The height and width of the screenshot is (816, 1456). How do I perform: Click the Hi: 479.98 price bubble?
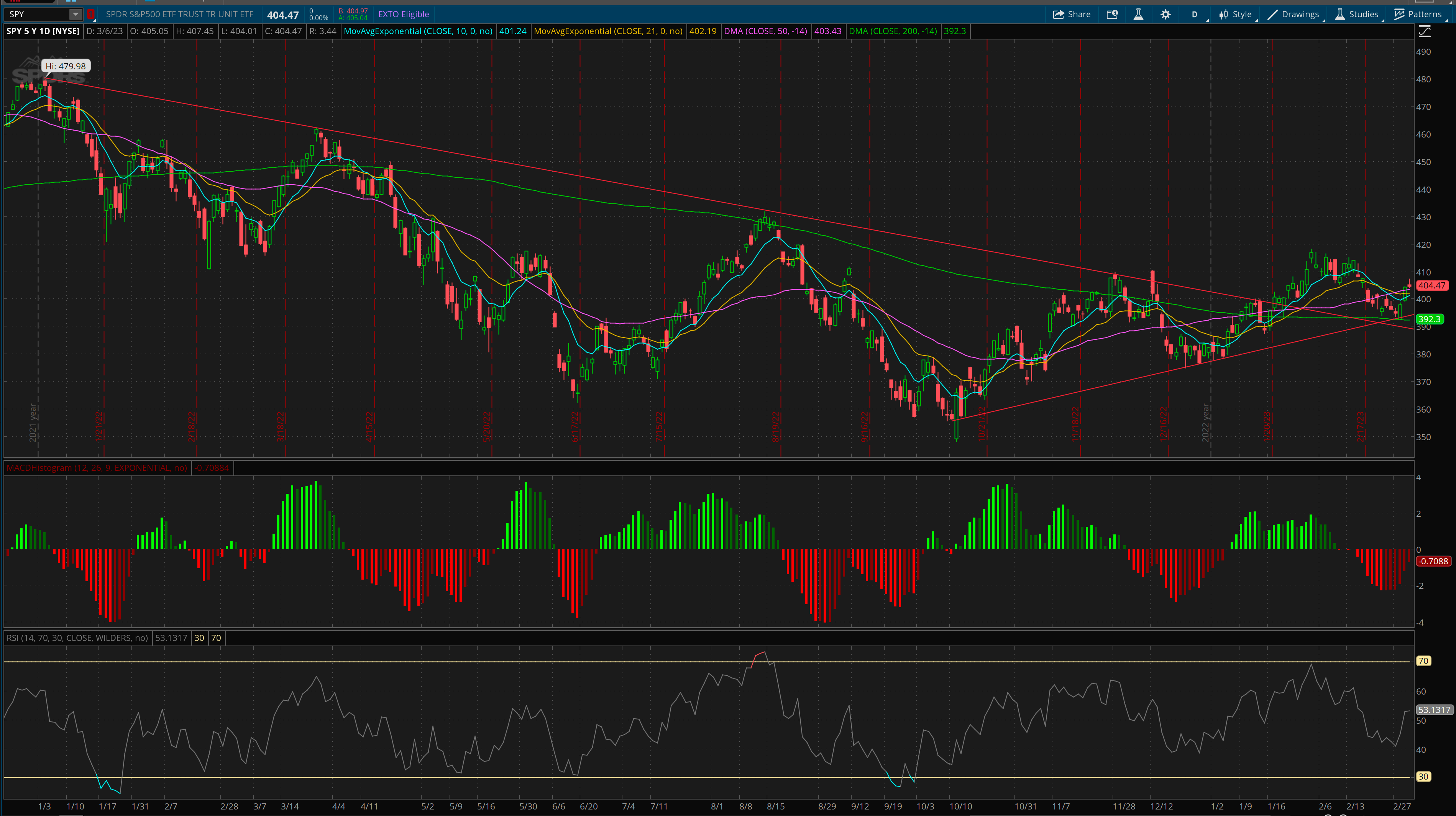tap(66, 66)
